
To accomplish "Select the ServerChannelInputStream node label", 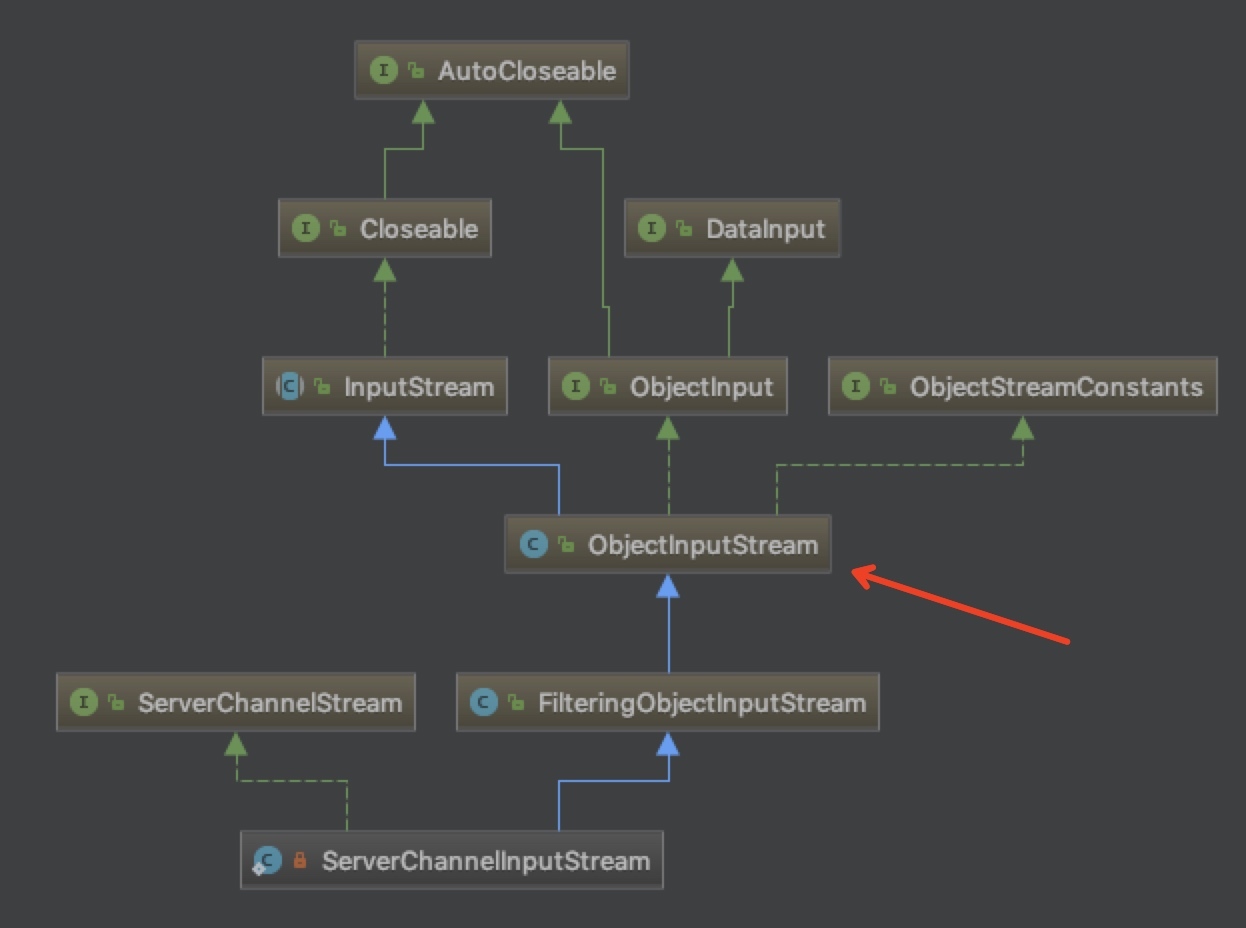I will tap(486, 860).
